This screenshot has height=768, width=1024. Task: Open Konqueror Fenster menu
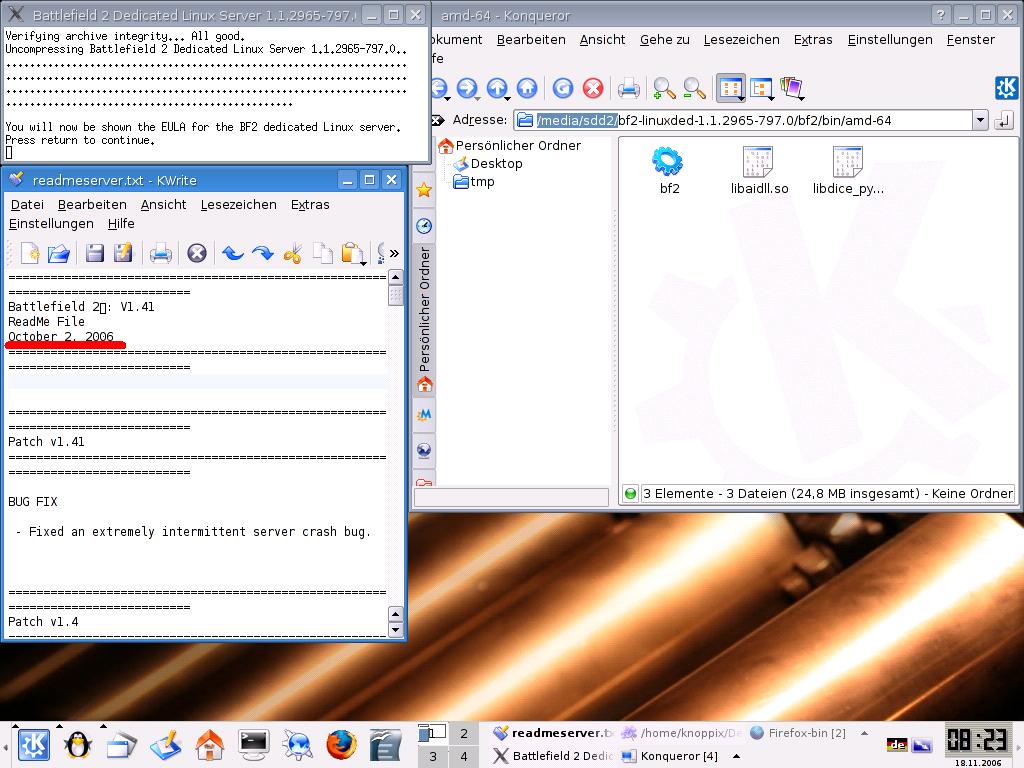pyautogui.click(x=970, y=39)
